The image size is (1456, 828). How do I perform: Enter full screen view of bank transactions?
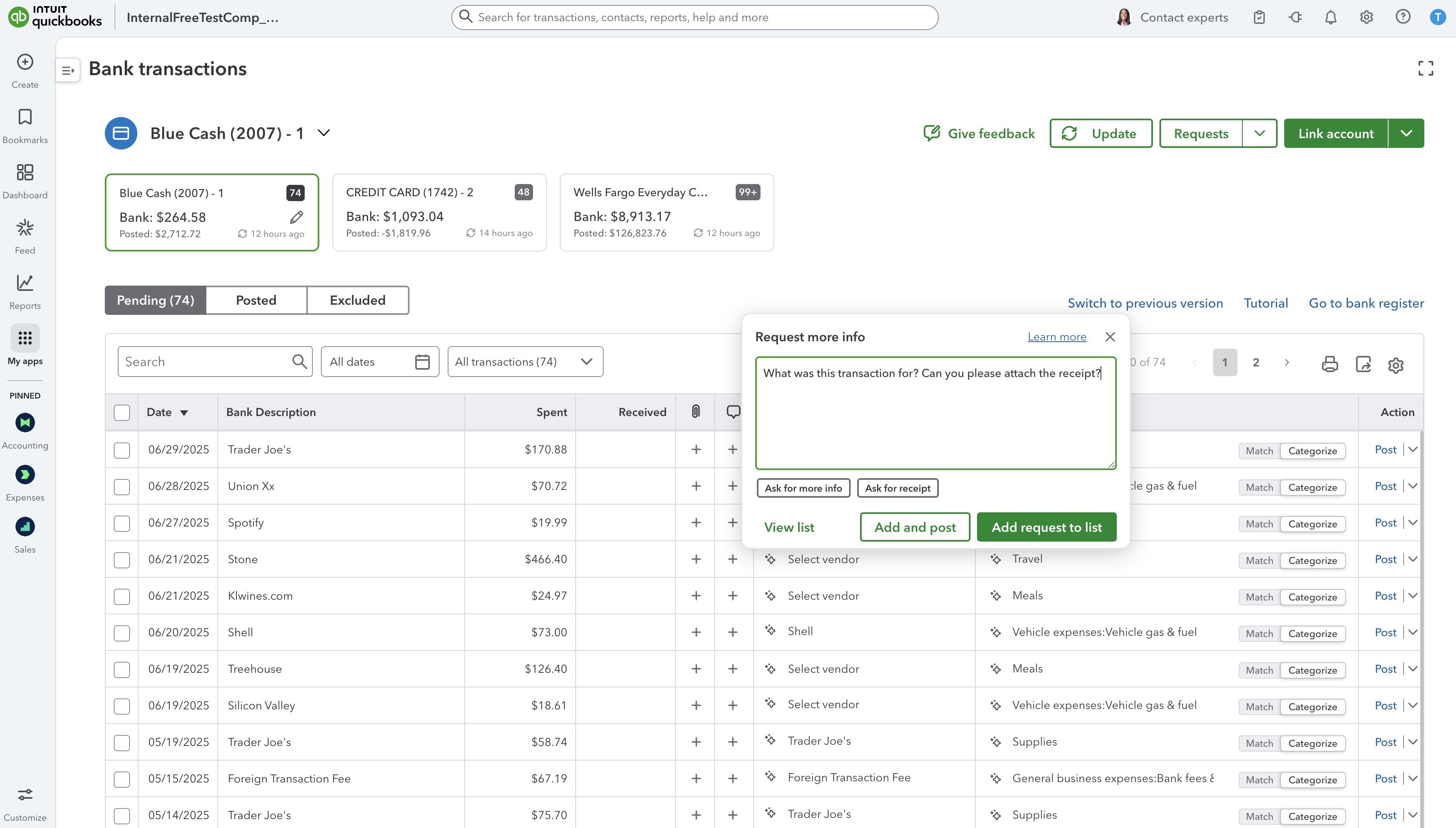pyautogui.click(x=1425, y=68)
